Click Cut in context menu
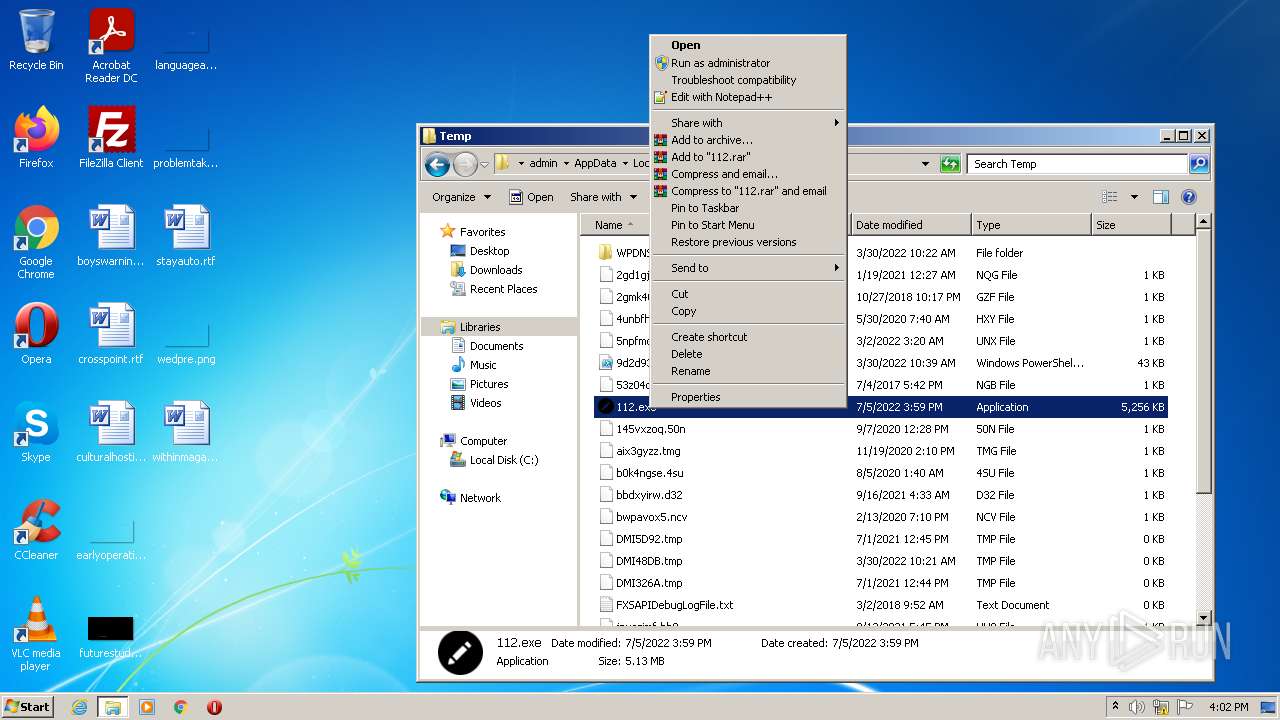 [x=747, y=294]
